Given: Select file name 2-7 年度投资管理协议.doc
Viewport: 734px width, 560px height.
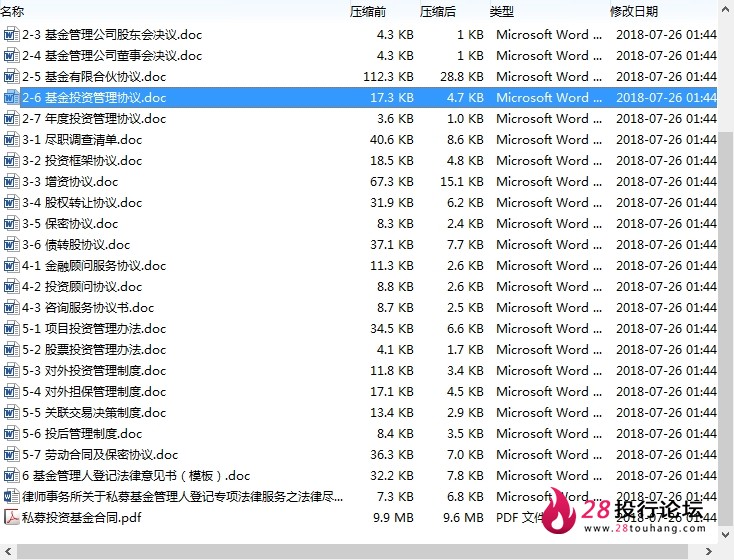Looking at the screenshot, I should (94, 118).
